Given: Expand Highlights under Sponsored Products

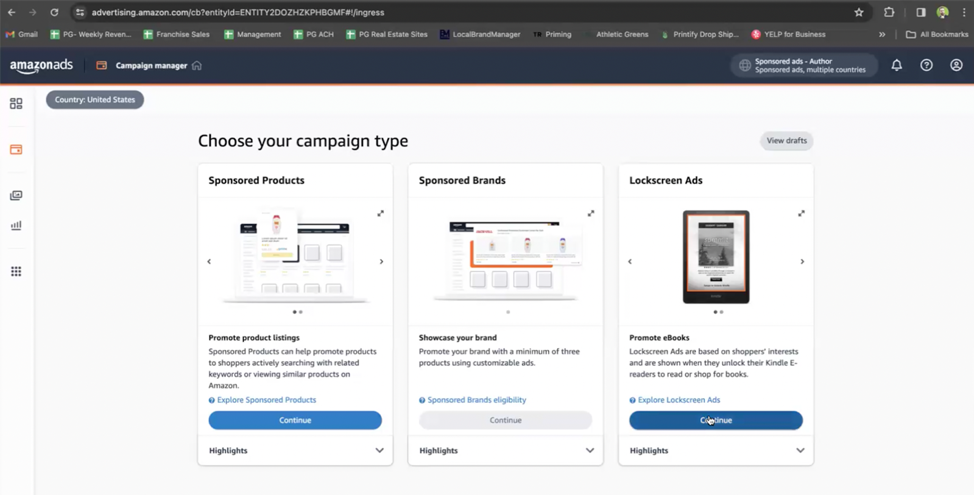Looking at the screenshot, I should [x=295, y=450].
